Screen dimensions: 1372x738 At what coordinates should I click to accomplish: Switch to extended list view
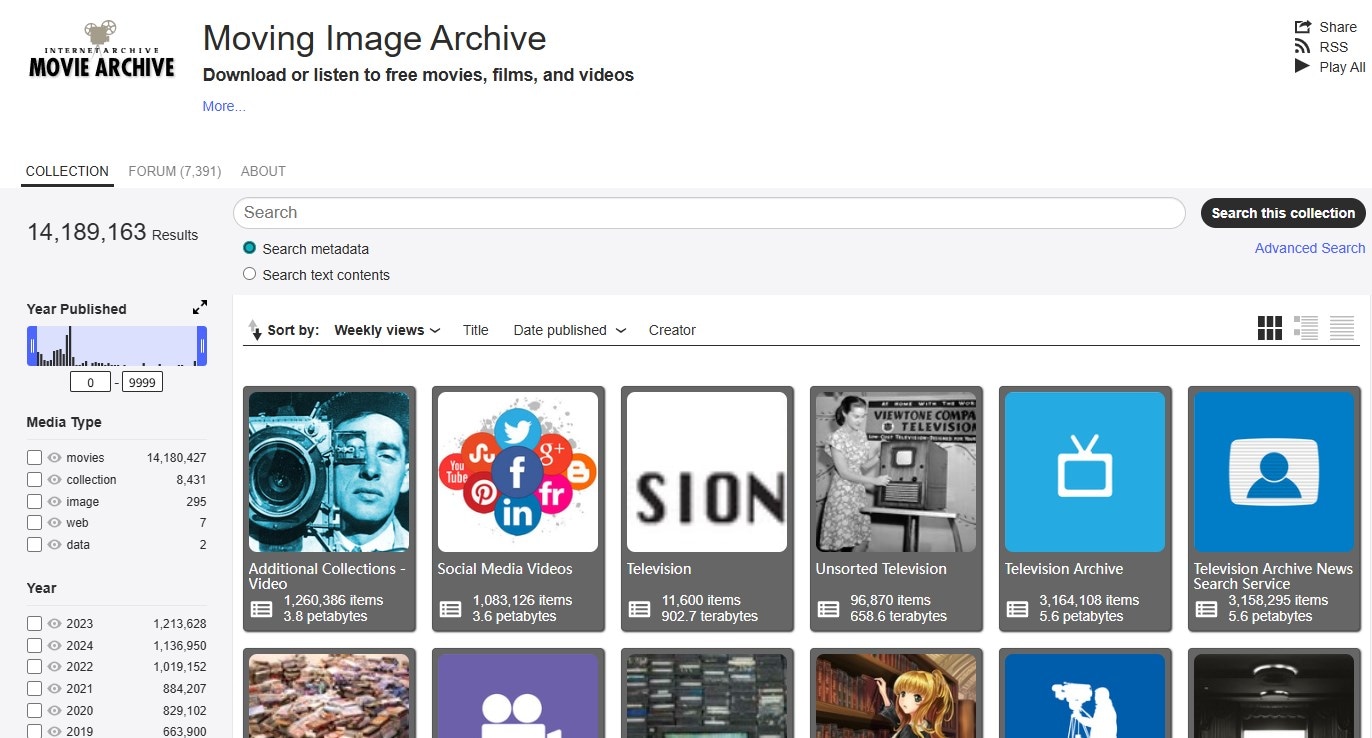point(1305,328)
